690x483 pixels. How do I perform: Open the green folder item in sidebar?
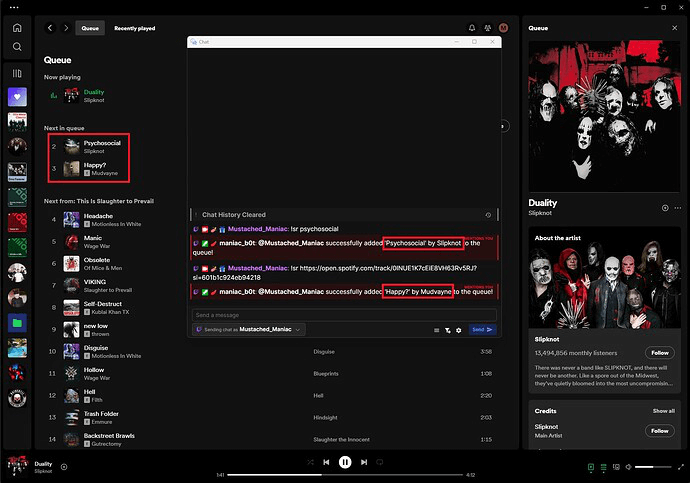click(17, 323)
